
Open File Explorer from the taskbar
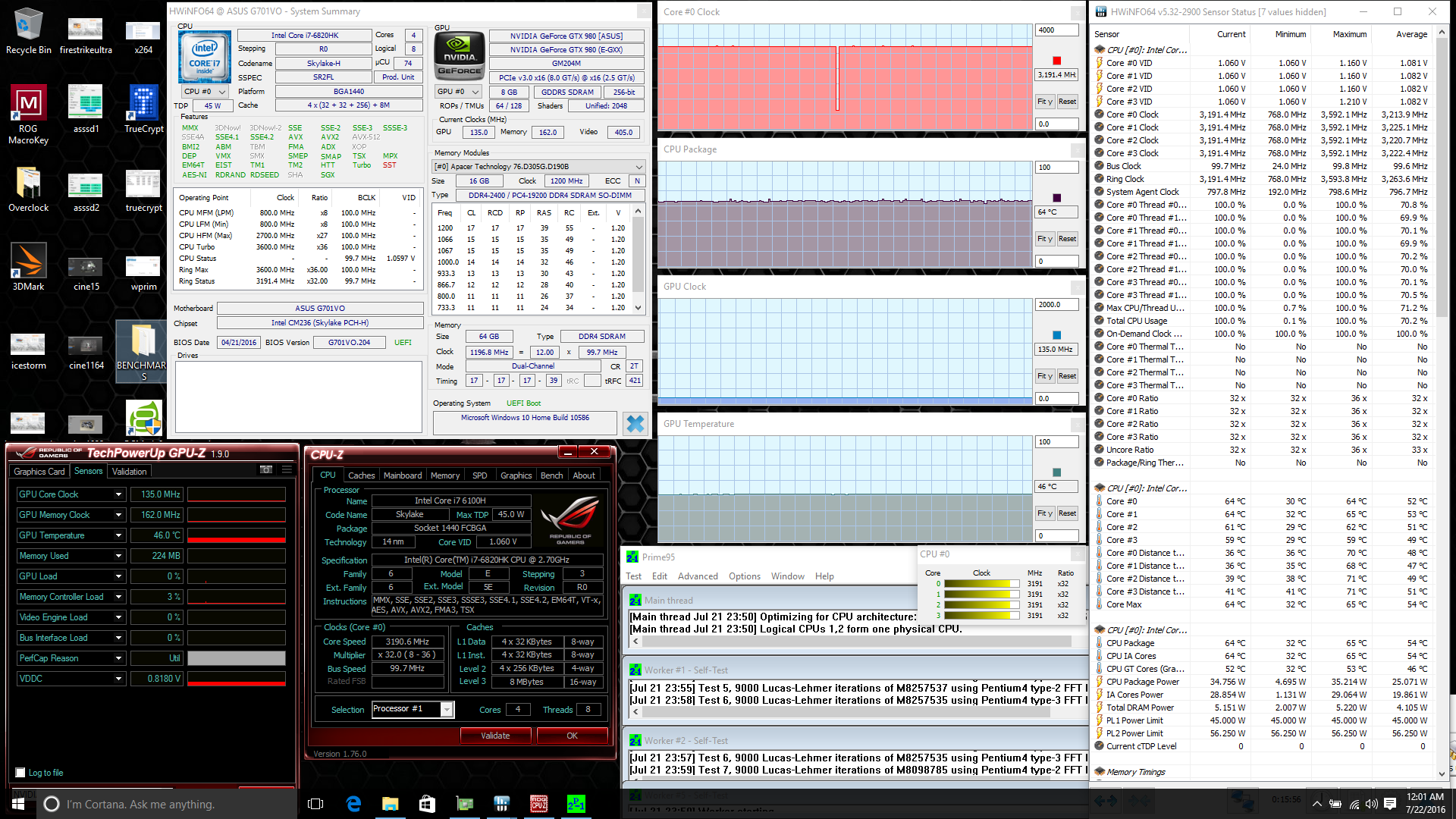click(x=391, y=804)
